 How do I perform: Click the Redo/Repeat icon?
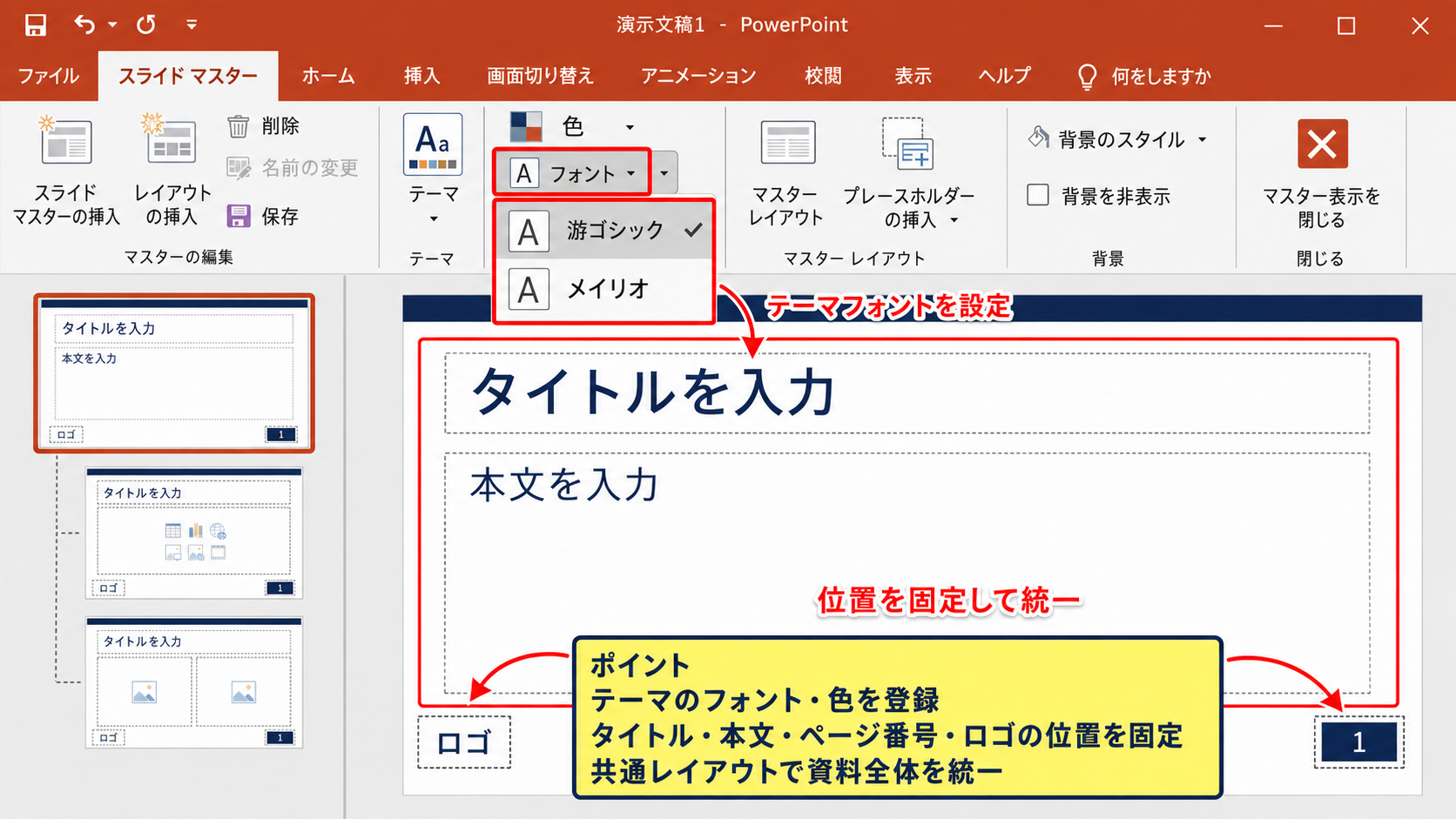(x=146, y=24)
